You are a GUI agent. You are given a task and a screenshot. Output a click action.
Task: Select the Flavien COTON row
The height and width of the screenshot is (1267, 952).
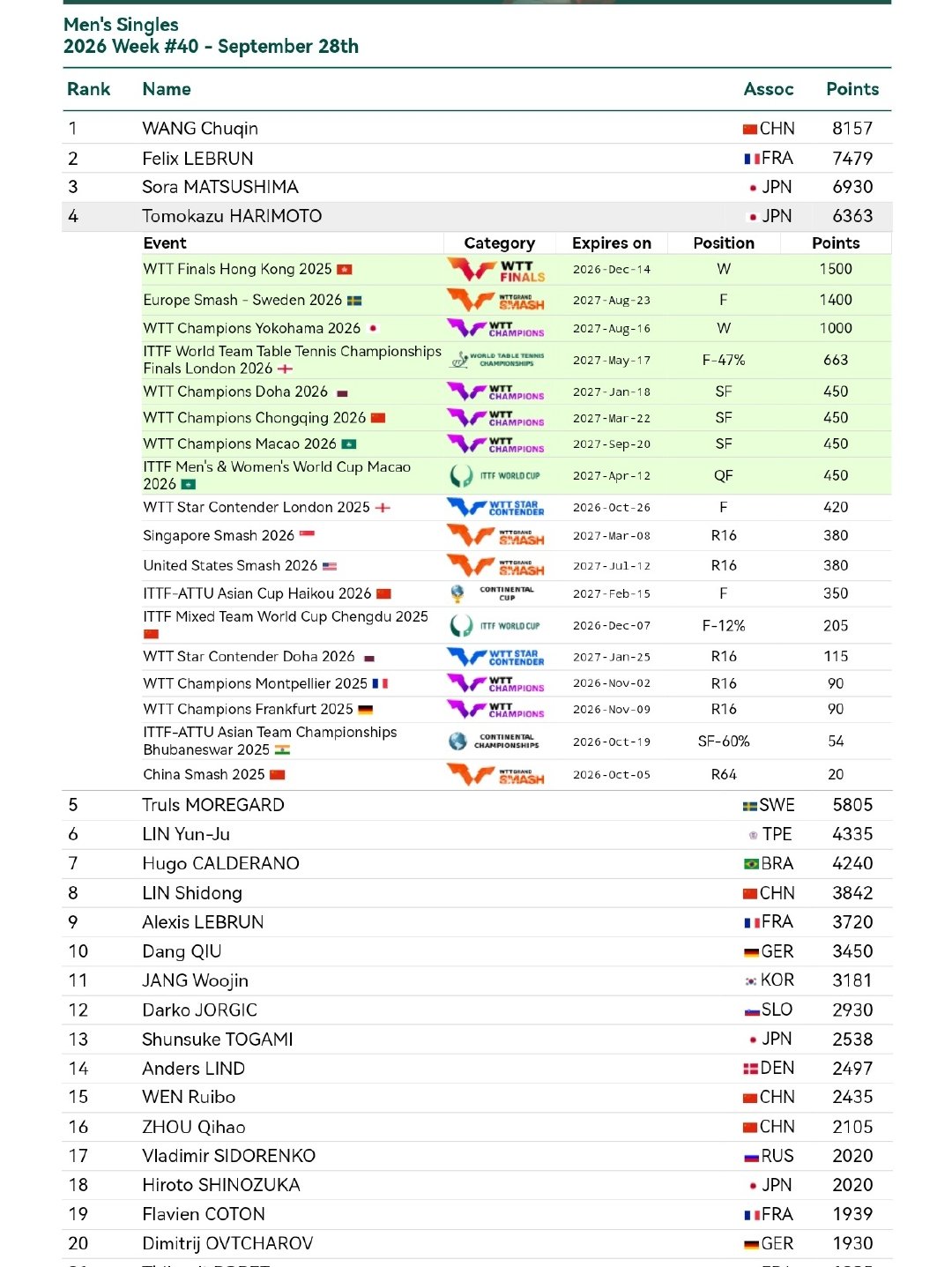477,1214
